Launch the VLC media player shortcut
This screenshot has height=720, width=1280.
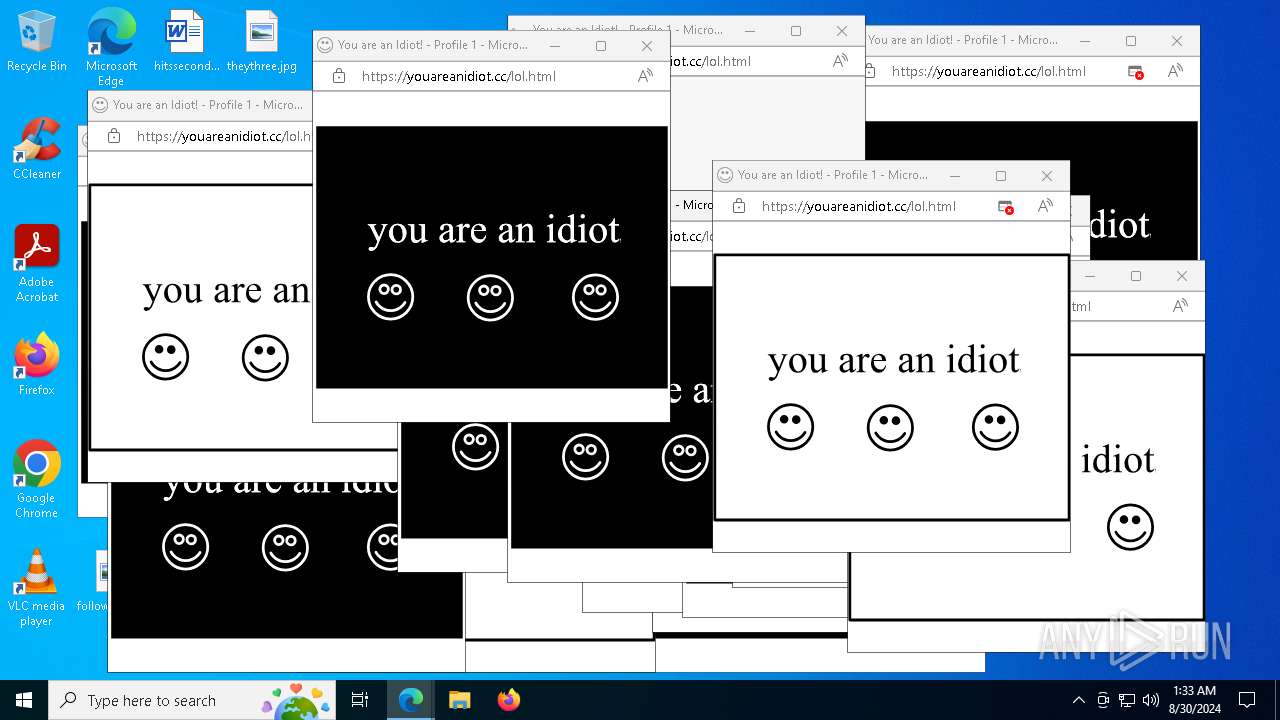(x=37, y=587)
